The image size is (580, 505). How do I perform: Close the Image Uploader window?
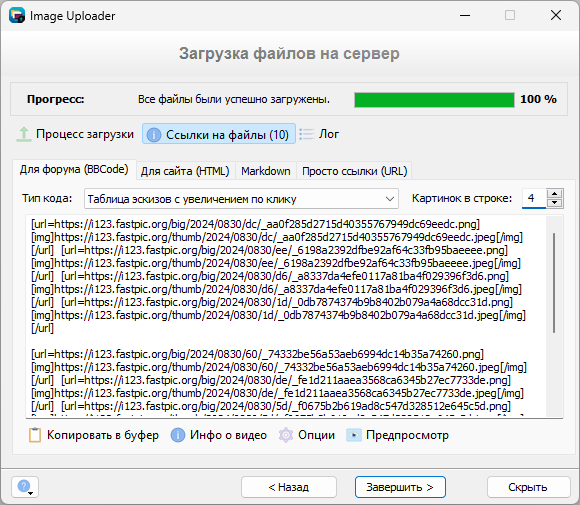tap(556, 15)
